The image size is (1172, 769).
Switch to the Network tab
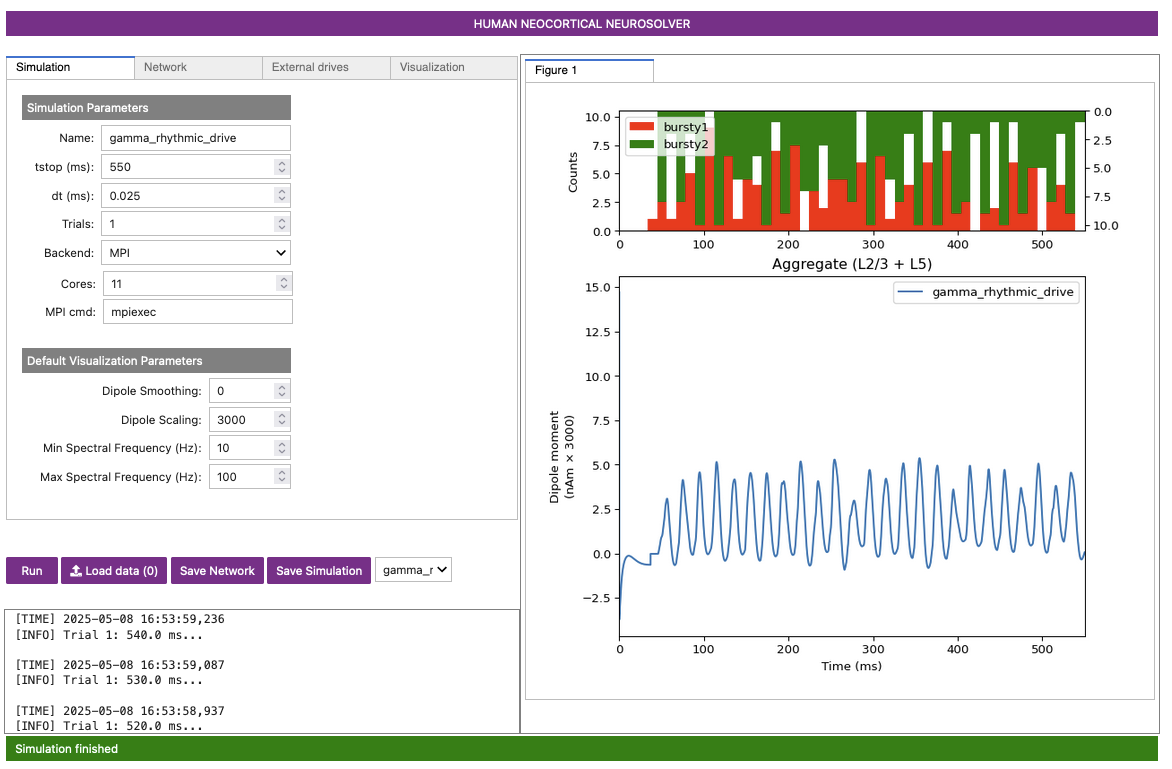198,67
